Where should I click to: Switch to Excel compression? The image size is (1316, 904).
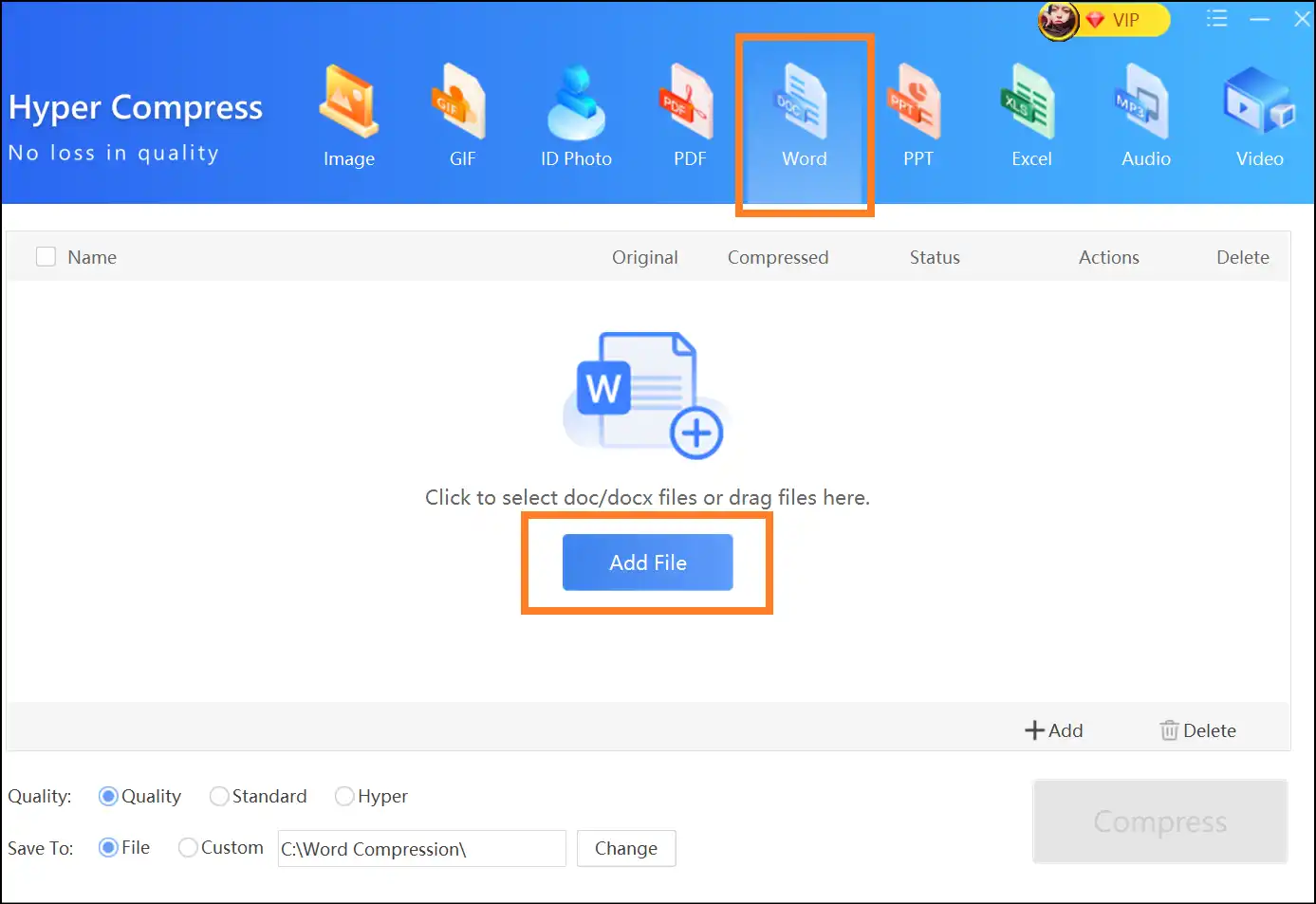pos(1031,116)
